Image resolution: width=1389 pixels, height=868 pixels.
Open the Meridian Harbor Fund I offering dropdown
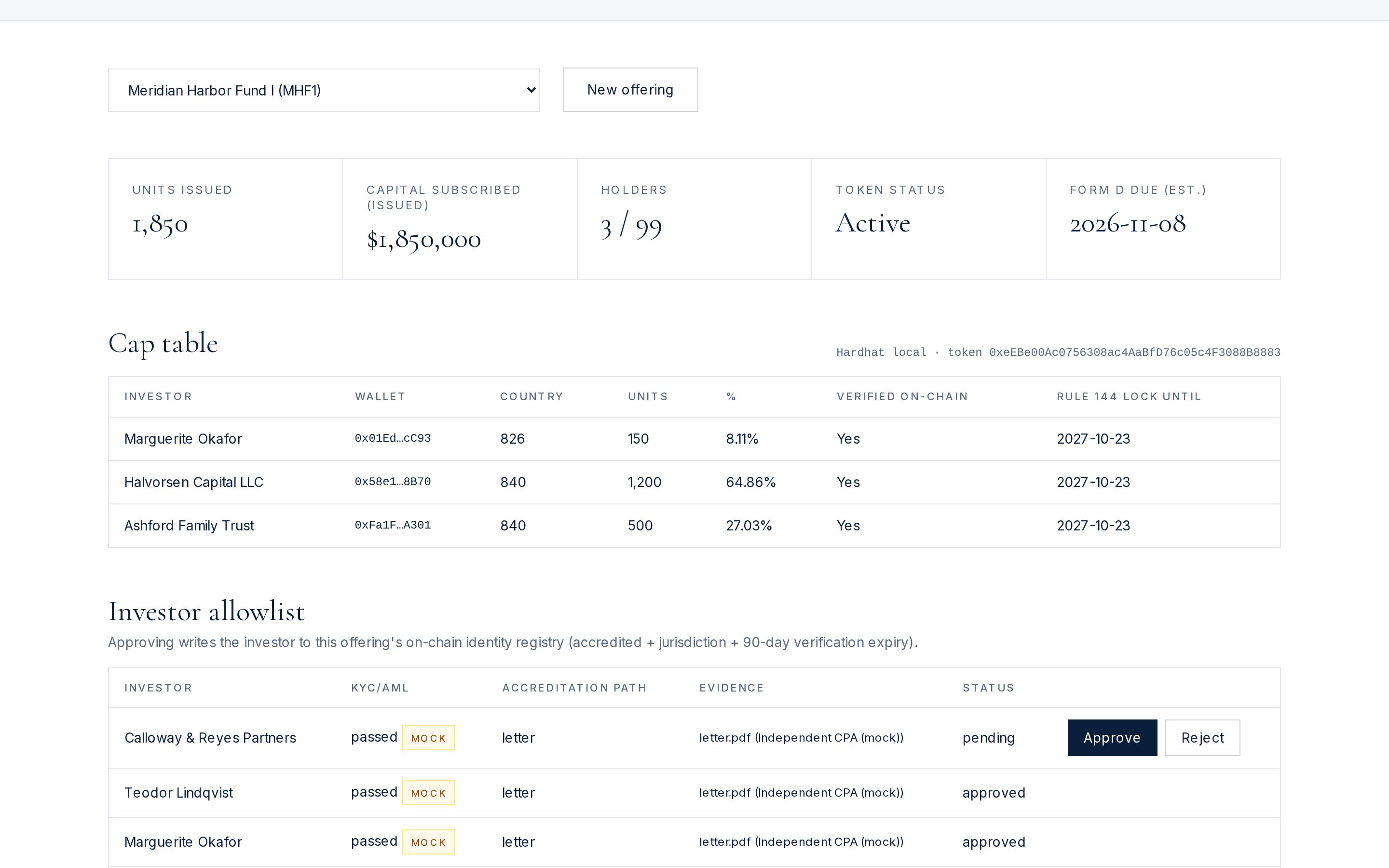pyautogui.click(x=324, y=90)
